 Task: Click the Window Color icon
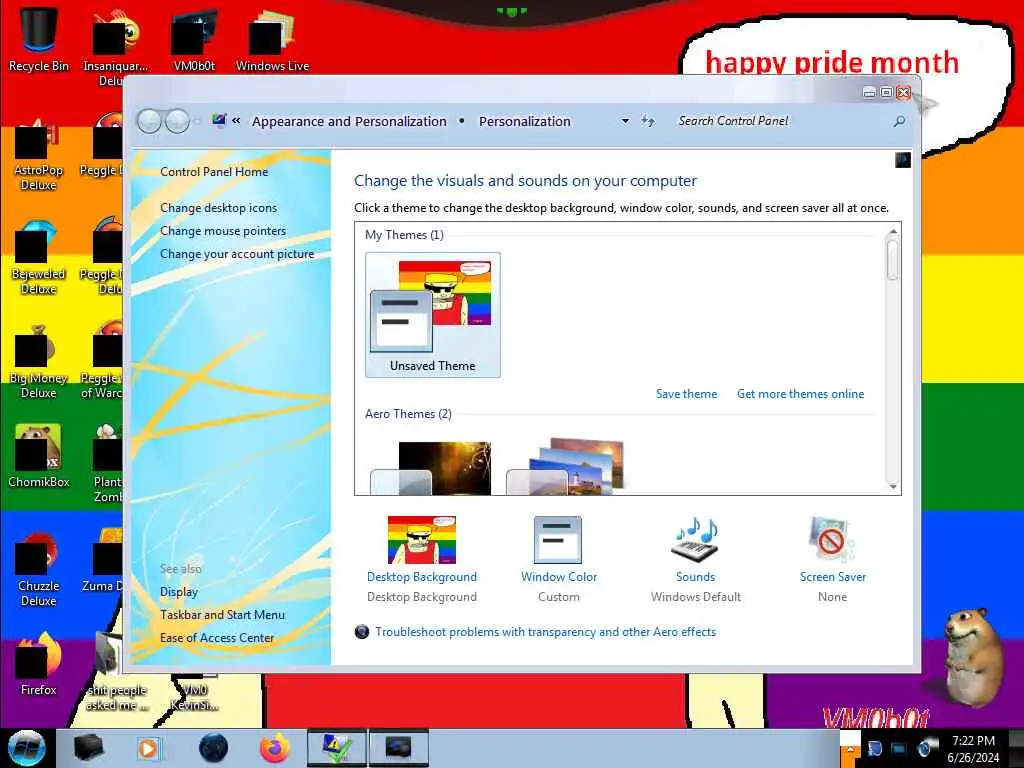click(x=558, y=540)
